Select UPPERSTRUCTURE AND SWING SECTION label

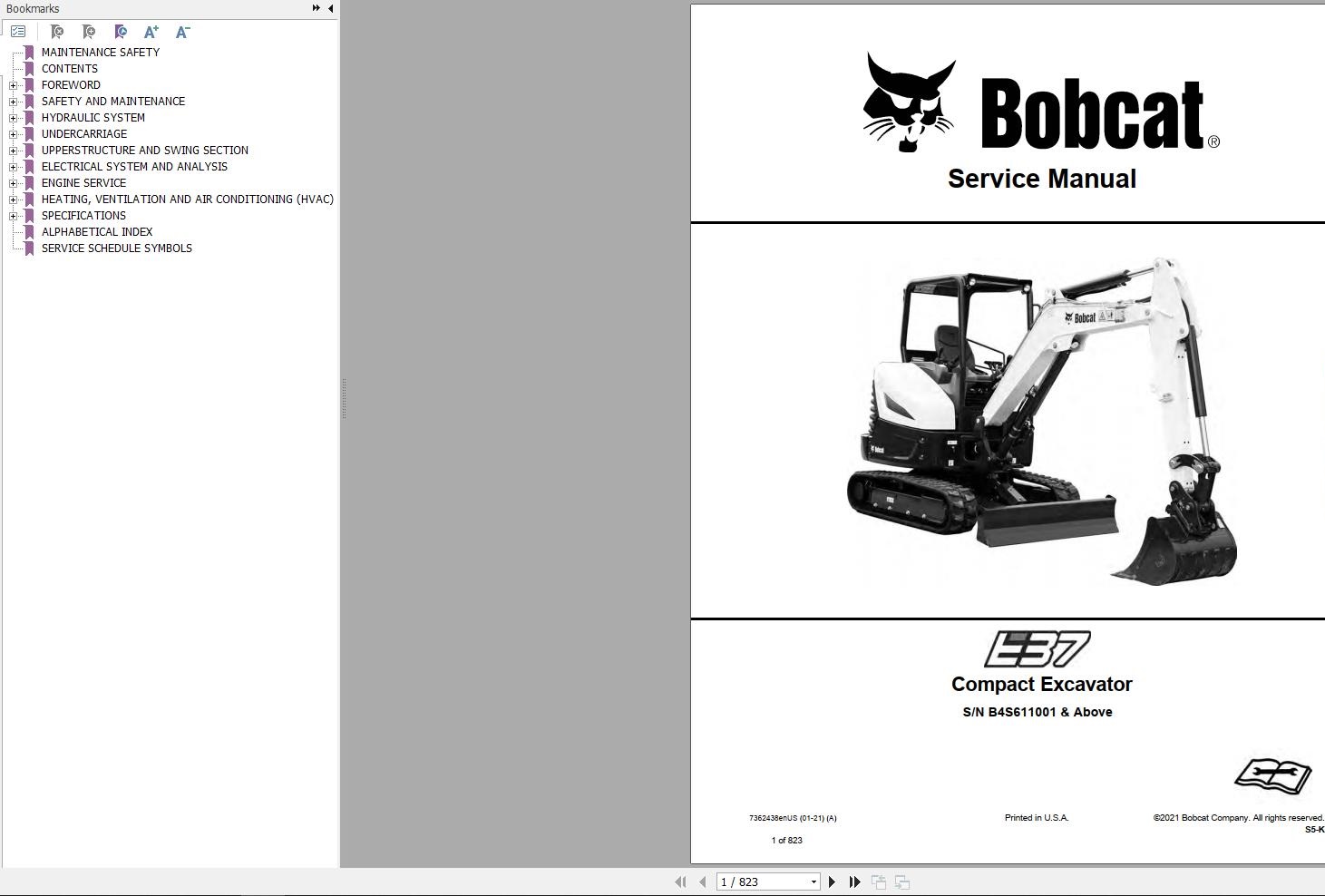click(x=144, y=151)
